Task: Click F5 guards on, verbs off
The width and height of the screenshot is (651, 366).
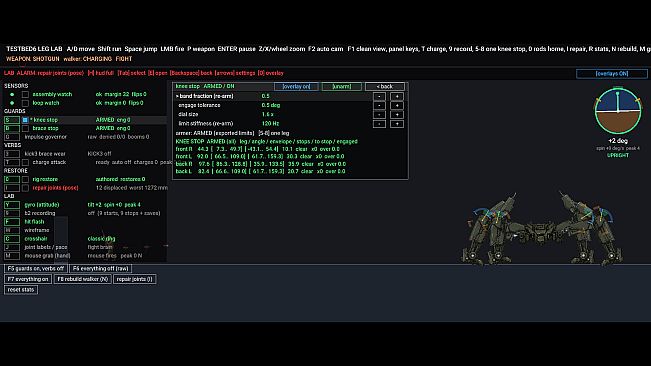Action: (x=36, y=268)
